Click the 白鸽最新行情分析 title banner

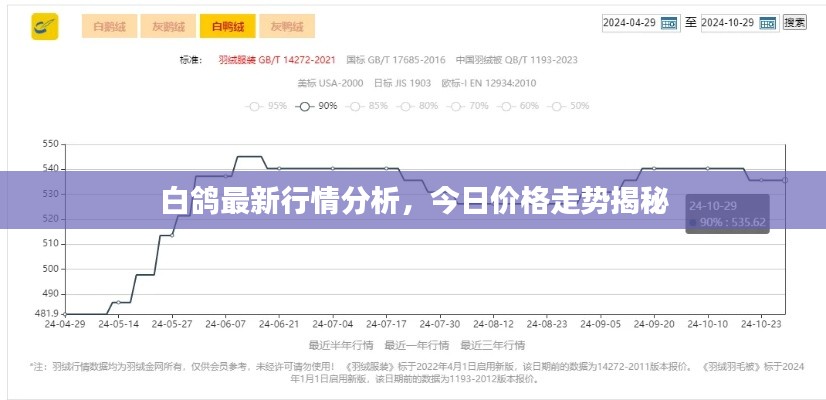pyautogui.click(x=412, y=200)
